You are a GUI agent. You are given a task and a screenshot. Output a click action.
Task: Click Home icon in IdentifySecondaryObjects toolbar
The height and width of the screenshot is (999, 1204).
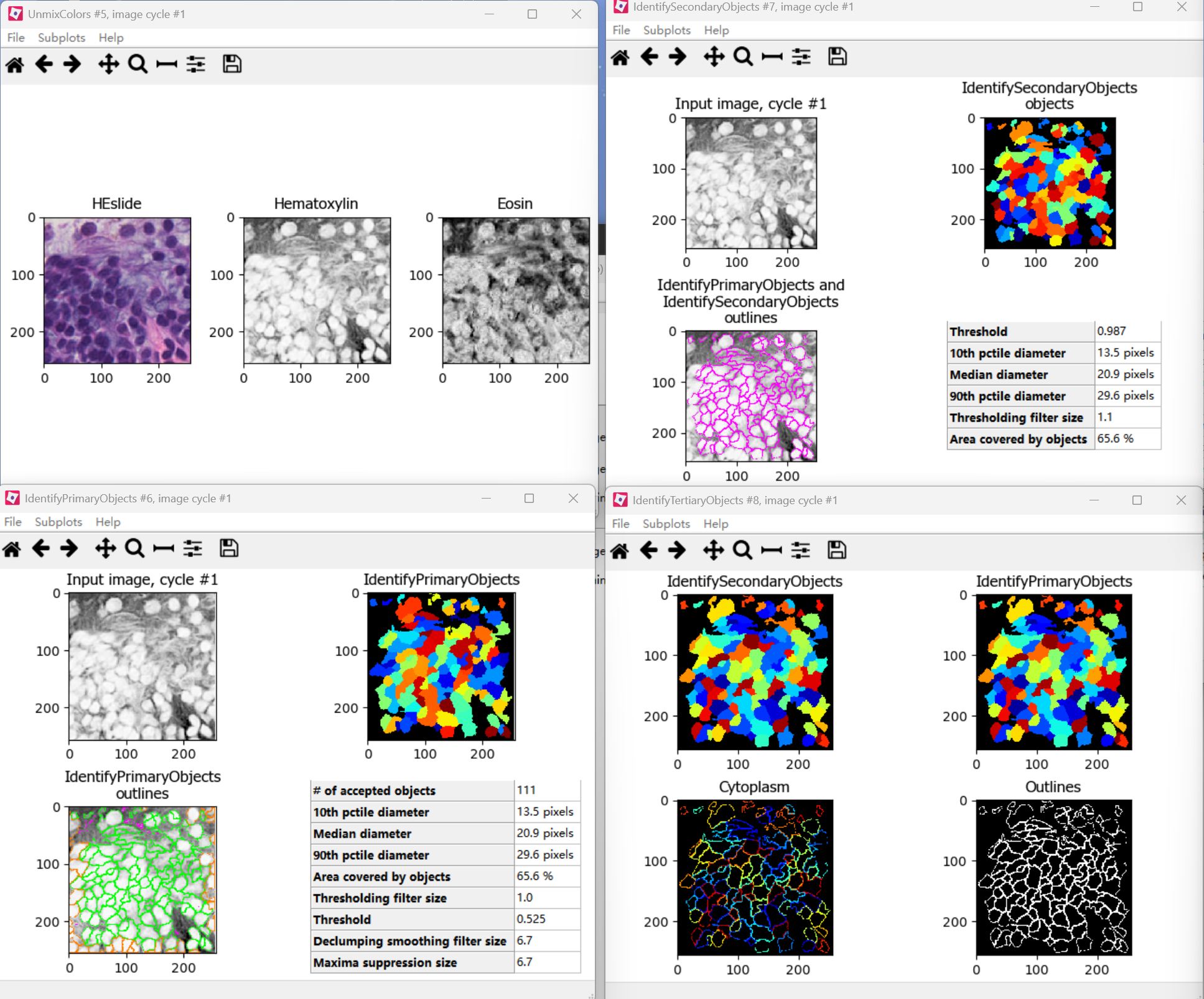(620, 57)
